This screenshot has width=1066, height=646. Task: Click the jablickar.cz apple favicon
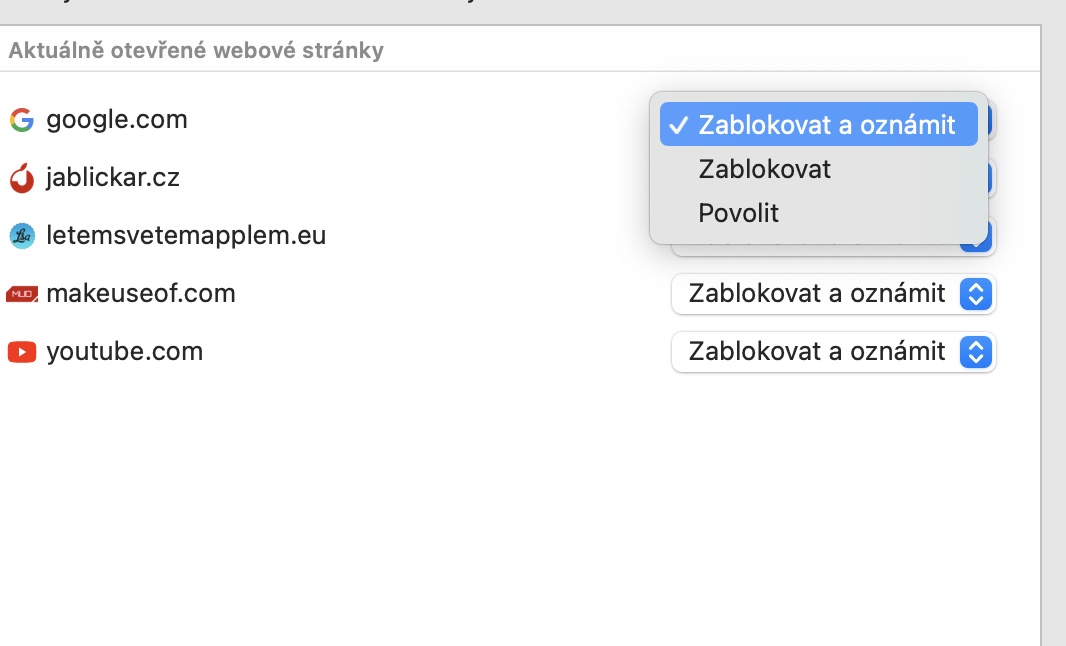21,179
